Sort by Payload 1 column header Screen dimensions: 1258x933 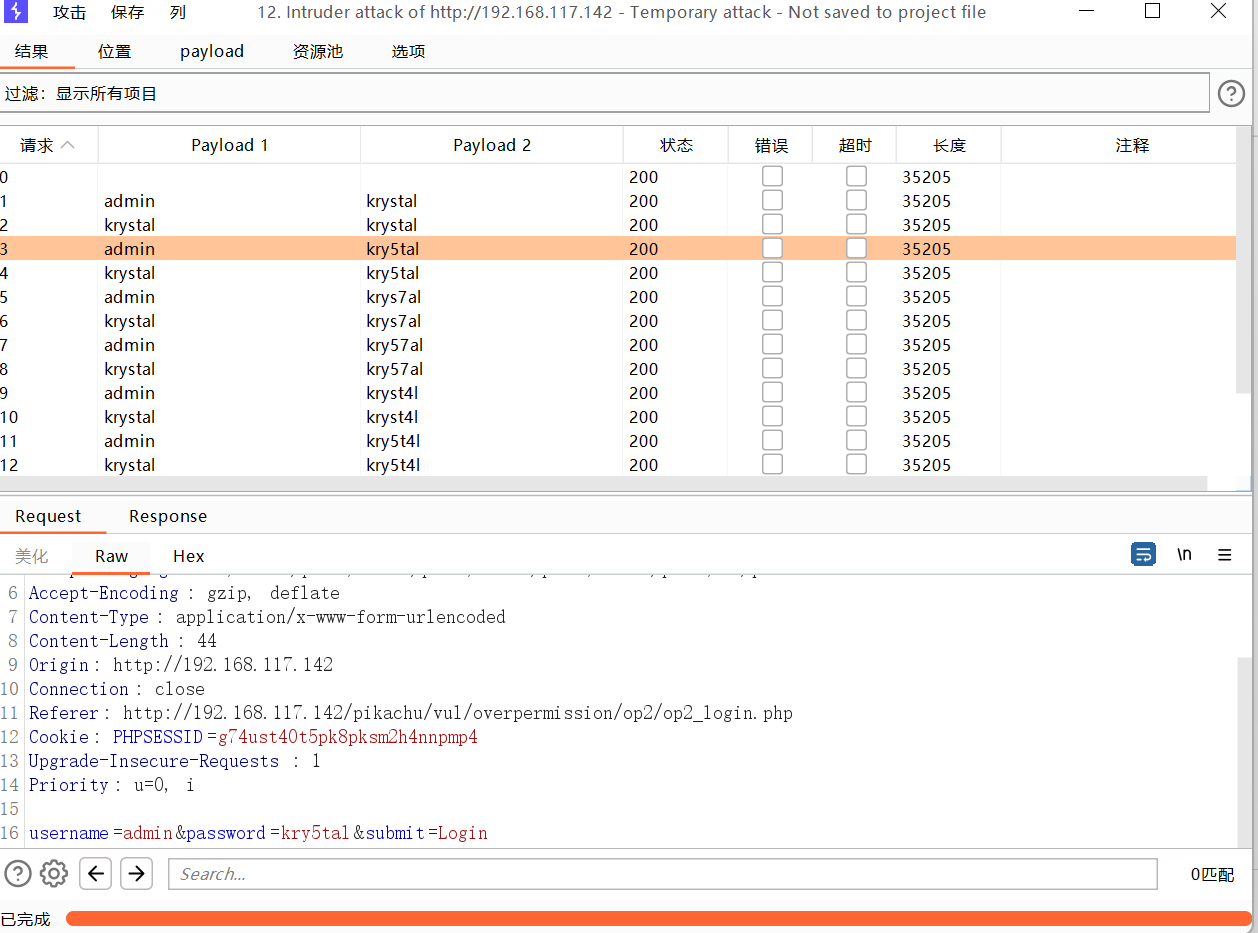230,145
